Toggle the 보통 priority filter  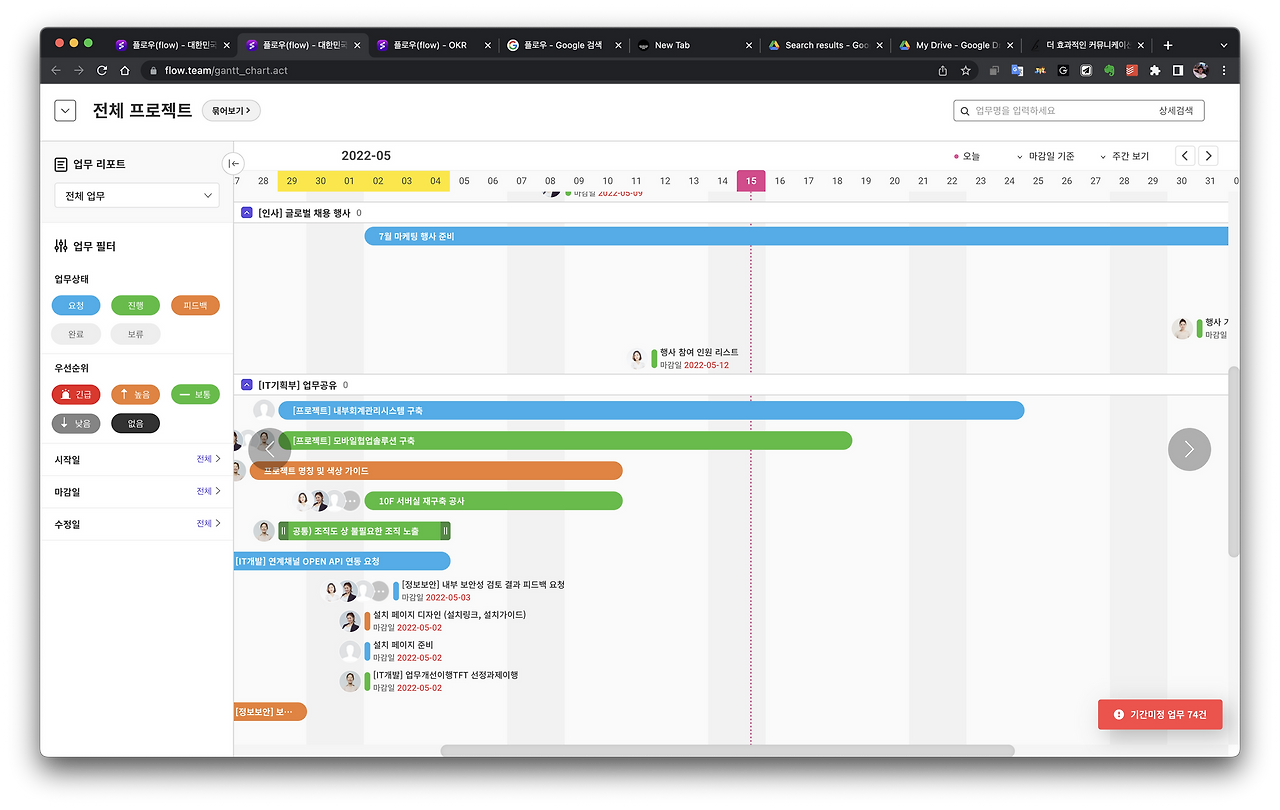point(195,395)
